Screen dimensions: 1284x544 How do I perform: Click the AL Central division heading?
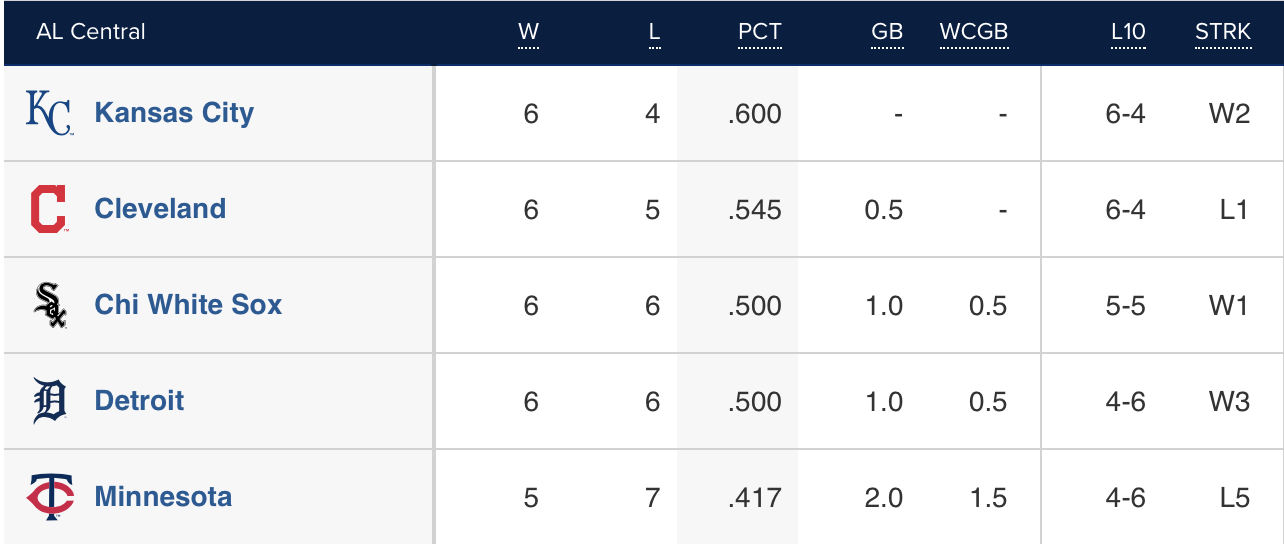(91, 32)
